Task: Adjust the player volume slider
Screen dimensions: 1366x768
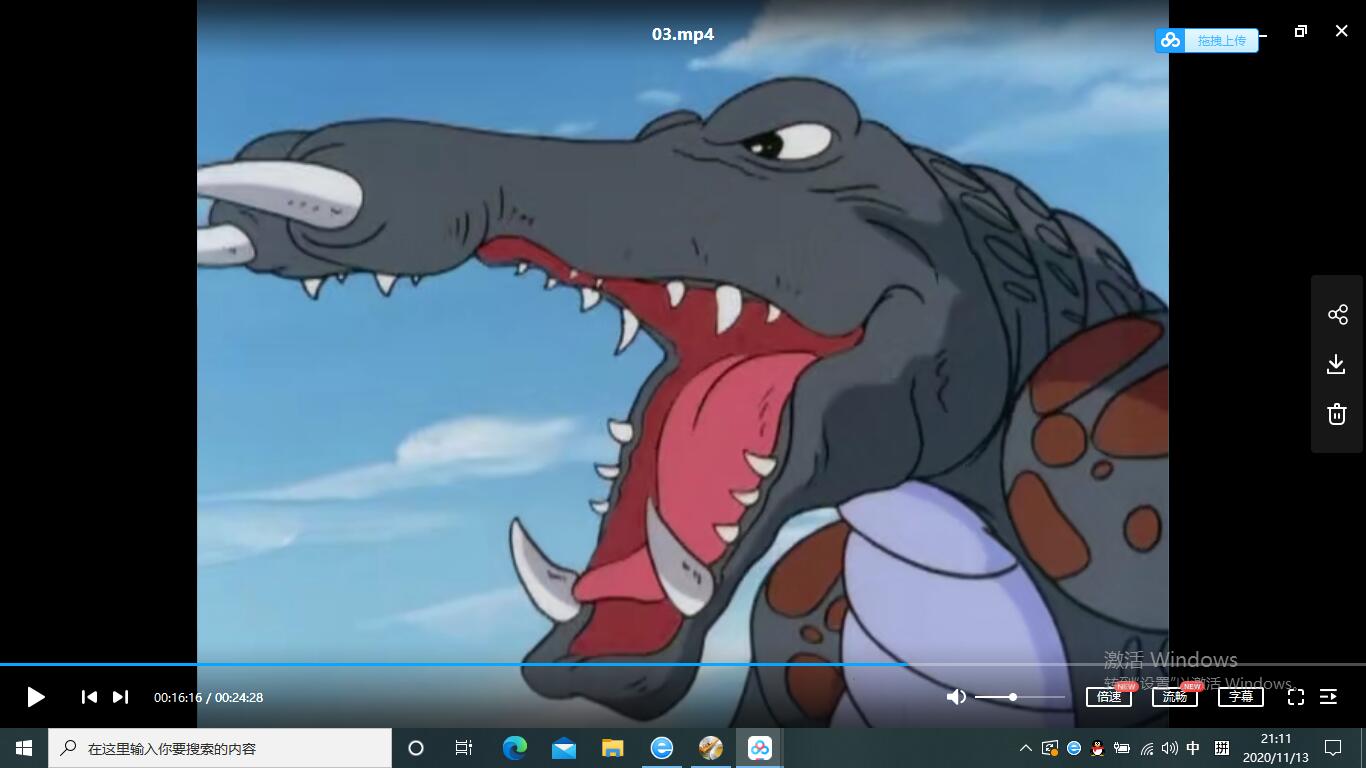Action: [1020, 697]
